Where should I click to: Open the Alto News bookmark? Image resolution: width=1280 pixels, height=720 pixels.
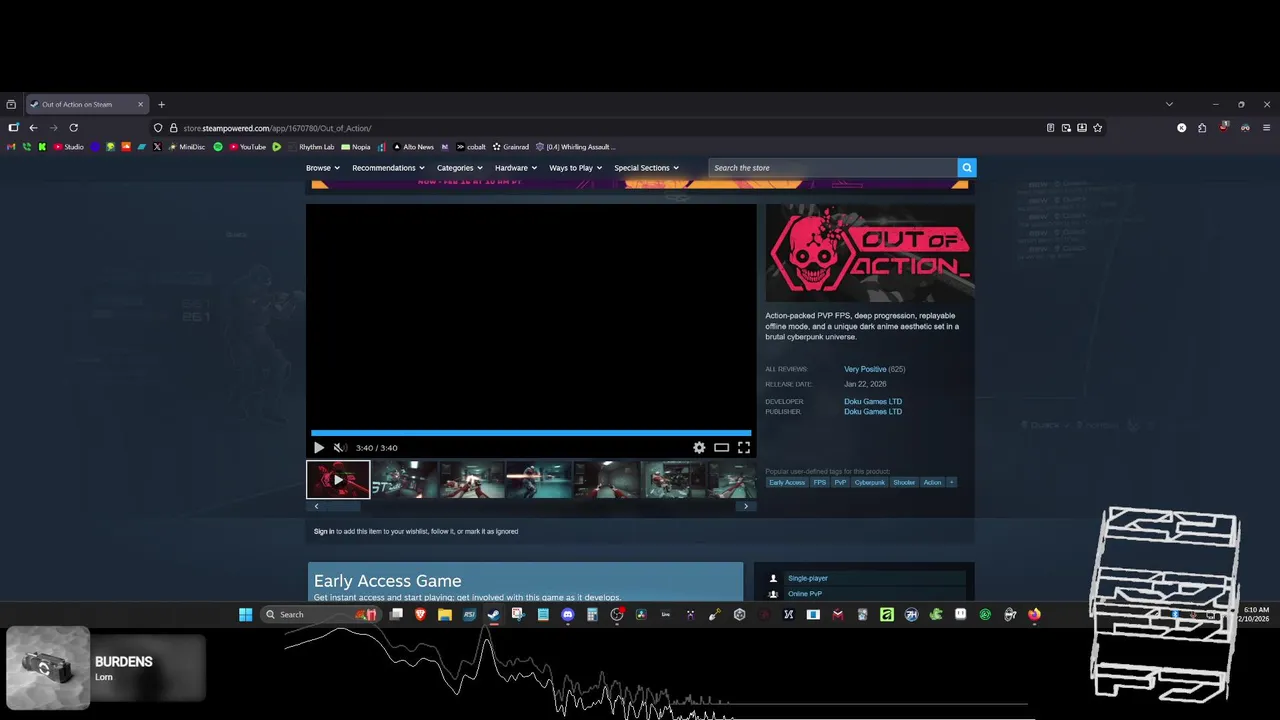pos(413,147)
